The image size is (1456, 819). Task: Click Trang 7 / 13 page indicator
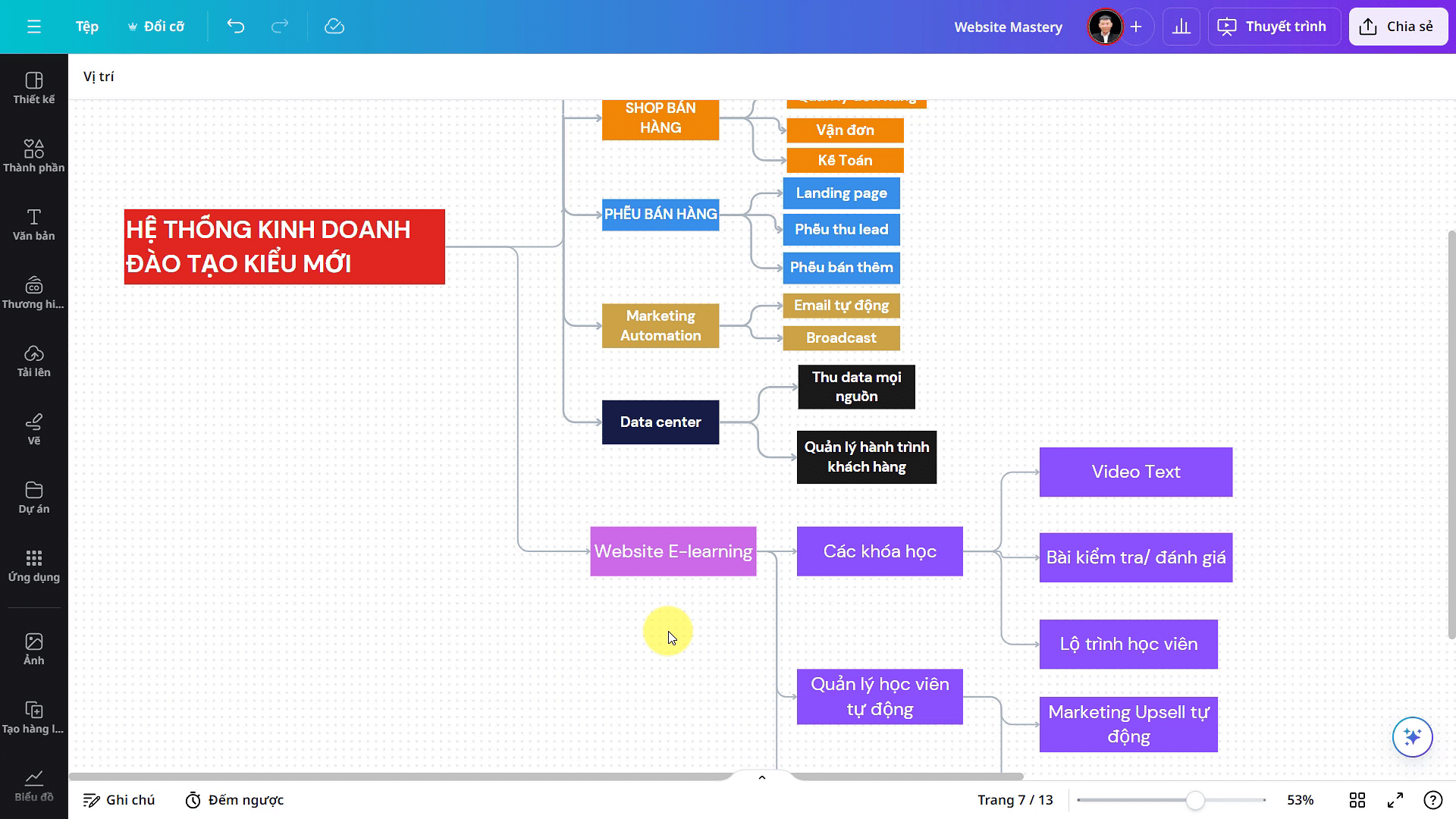pyautogui.click(x=1015, y=800)
